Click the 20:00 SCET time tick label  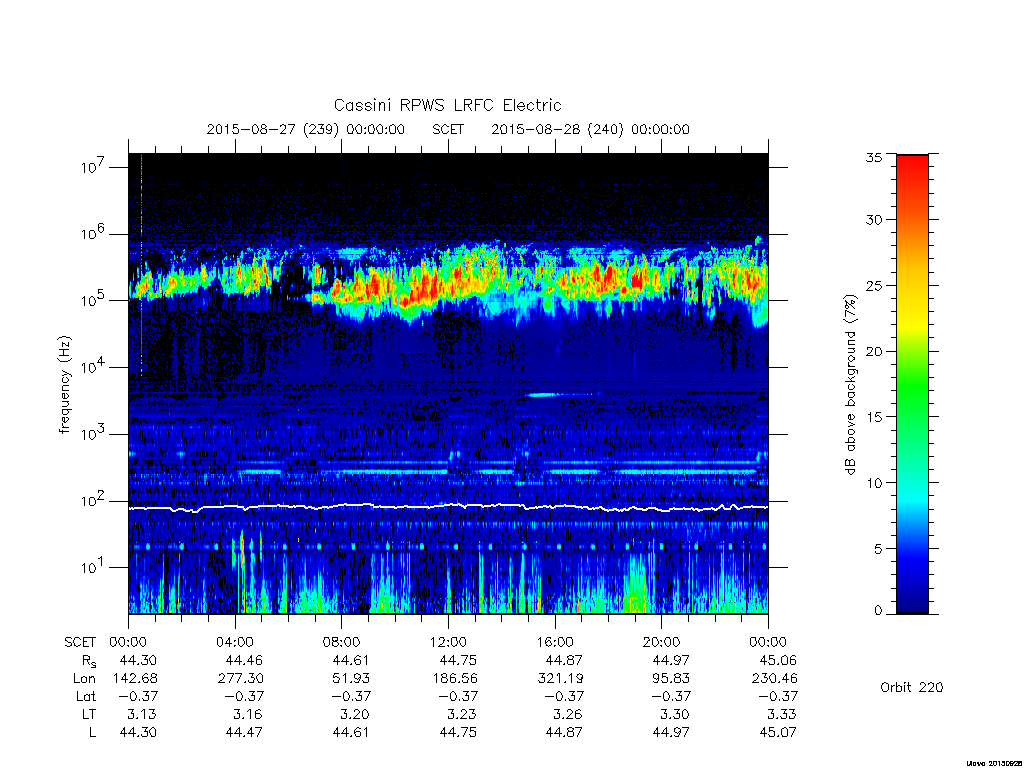pyautogui.click(x=661, y=642)
